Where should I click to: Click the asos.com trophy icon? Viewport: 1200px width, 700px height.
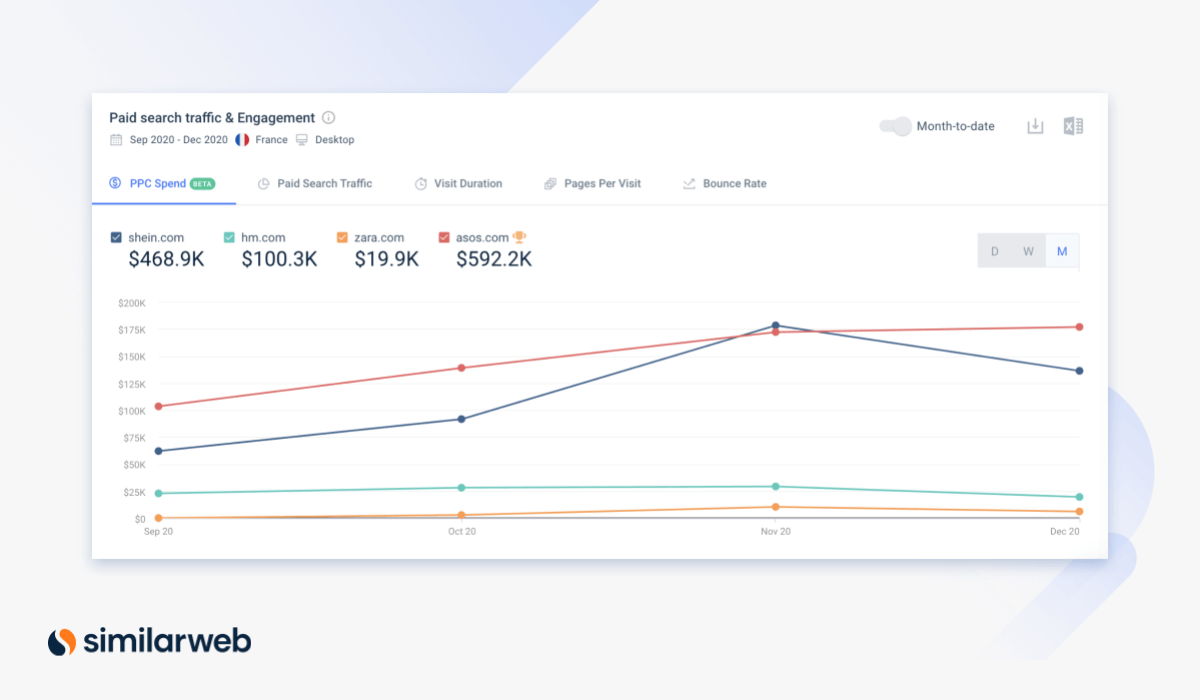point(519,237)
